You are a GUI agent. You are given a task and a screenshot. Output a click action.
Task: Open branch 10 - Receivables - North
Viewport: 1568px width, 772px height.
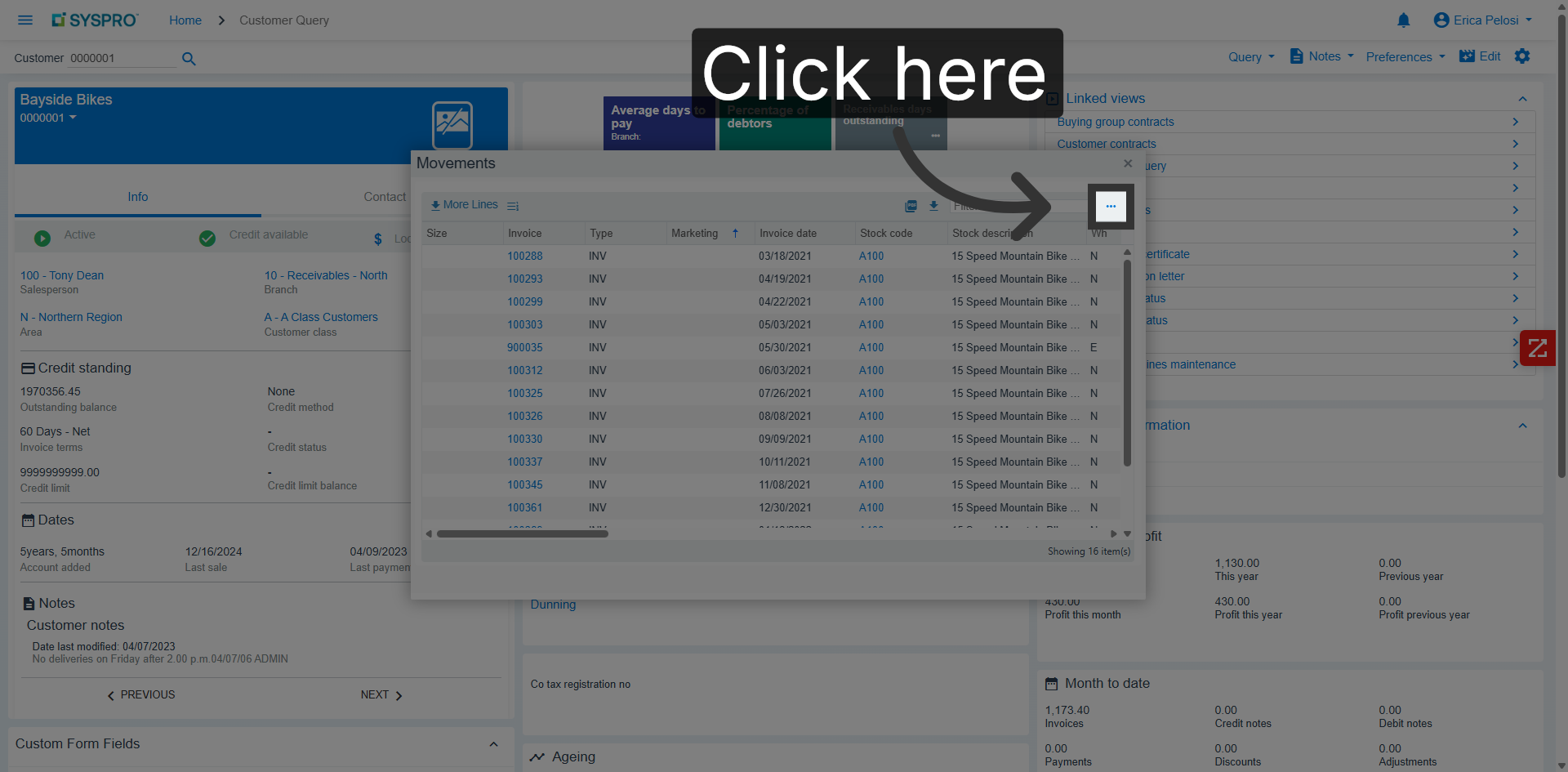point(326,275)
